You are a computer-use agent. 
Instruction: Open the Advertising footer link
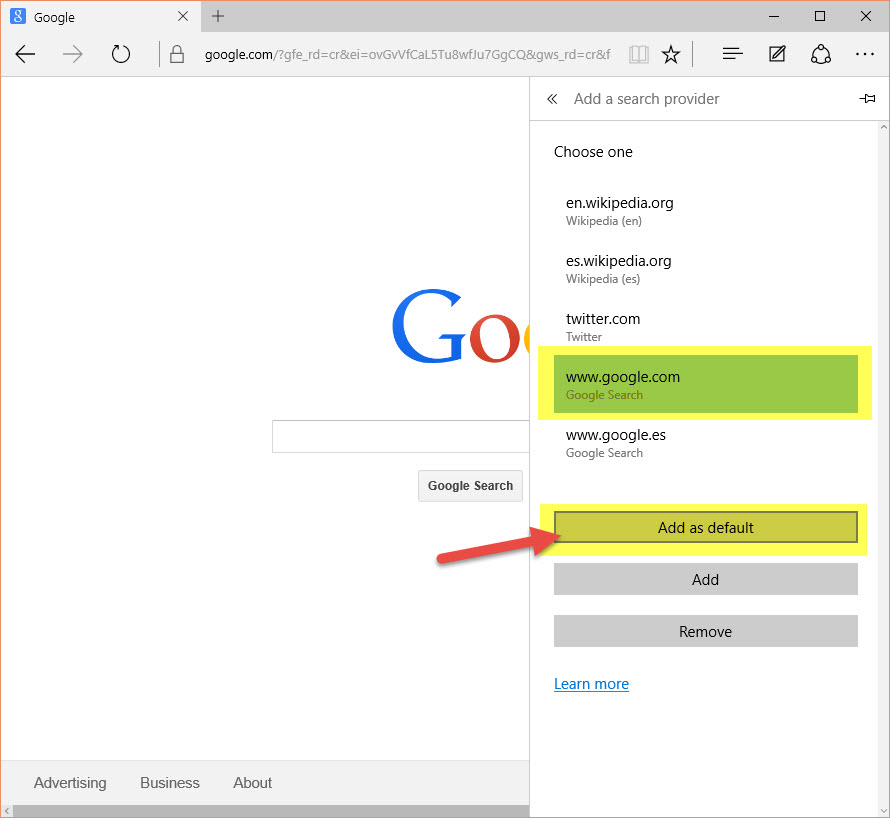(x=70, y=783)
